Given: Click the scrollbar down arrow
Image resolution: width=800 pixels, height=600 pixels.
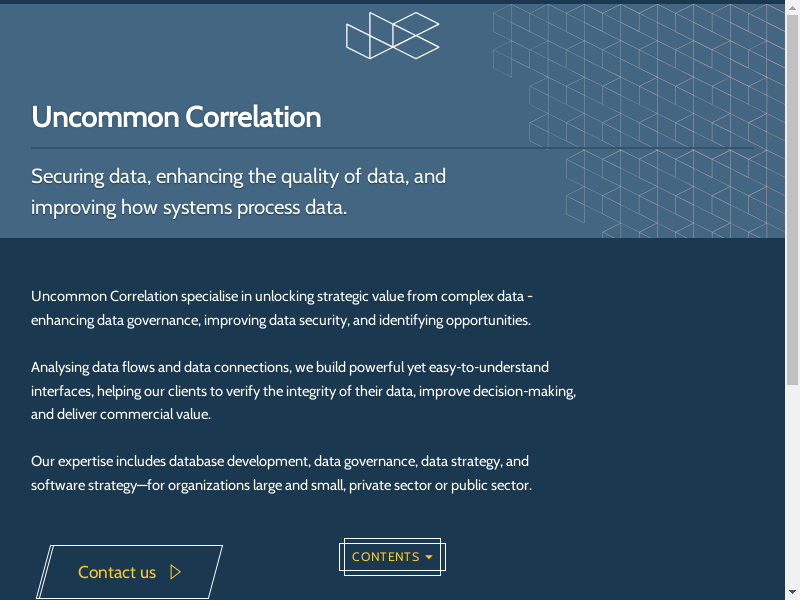Looking at the screenshot, I should 793,592.
